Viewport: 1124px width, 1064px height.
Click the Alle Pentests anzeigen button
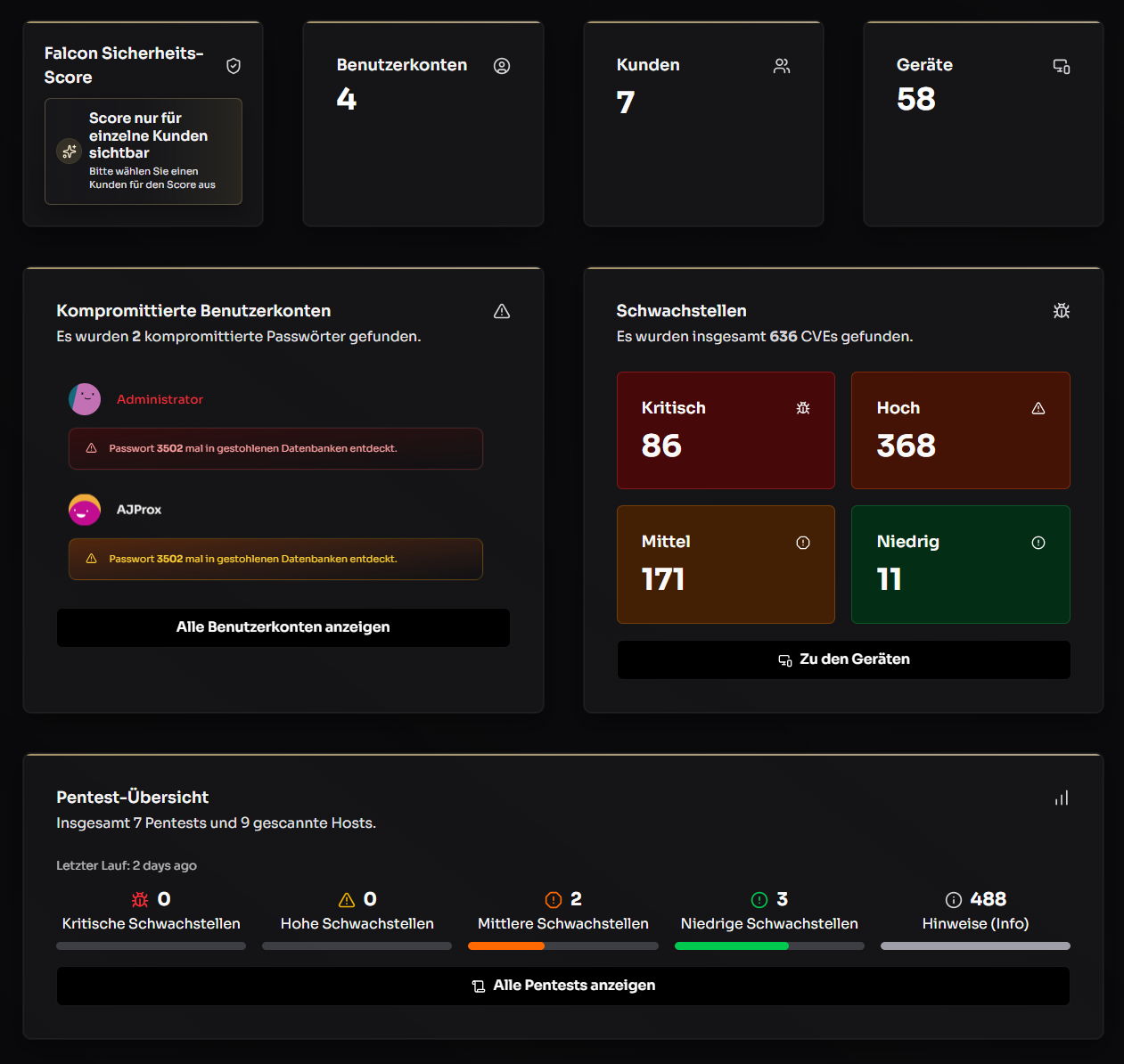coord(563,986)
